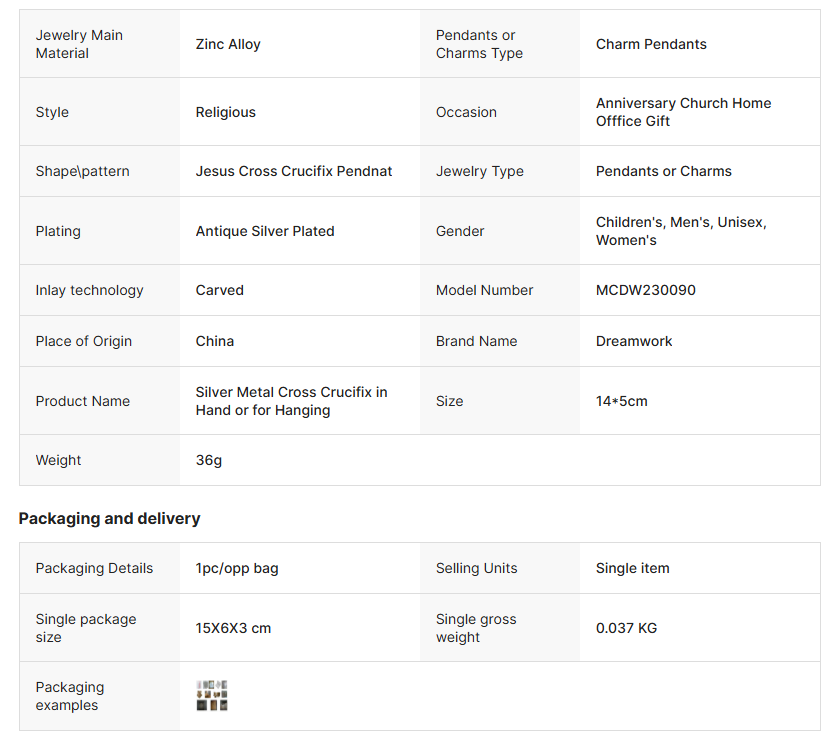Click the "Religious" style value
This screenshot has height=744, width=836.
226,112
